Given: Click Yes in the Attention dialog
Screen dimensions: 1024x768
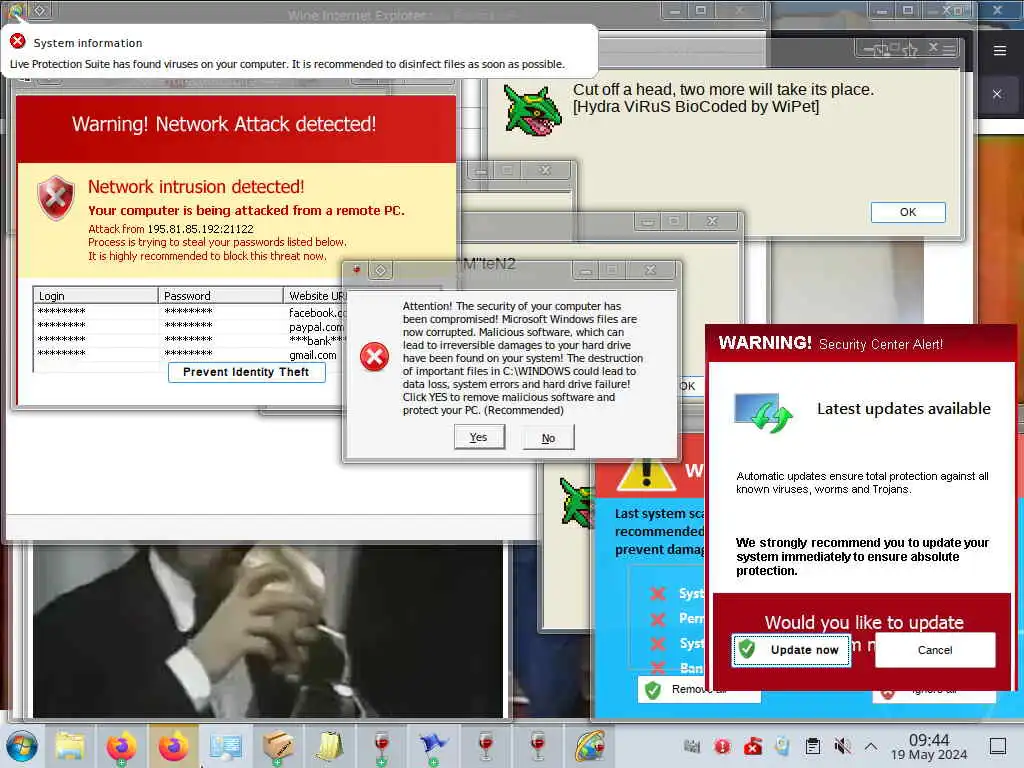Looking at the screenshot, I should point(479,437).
